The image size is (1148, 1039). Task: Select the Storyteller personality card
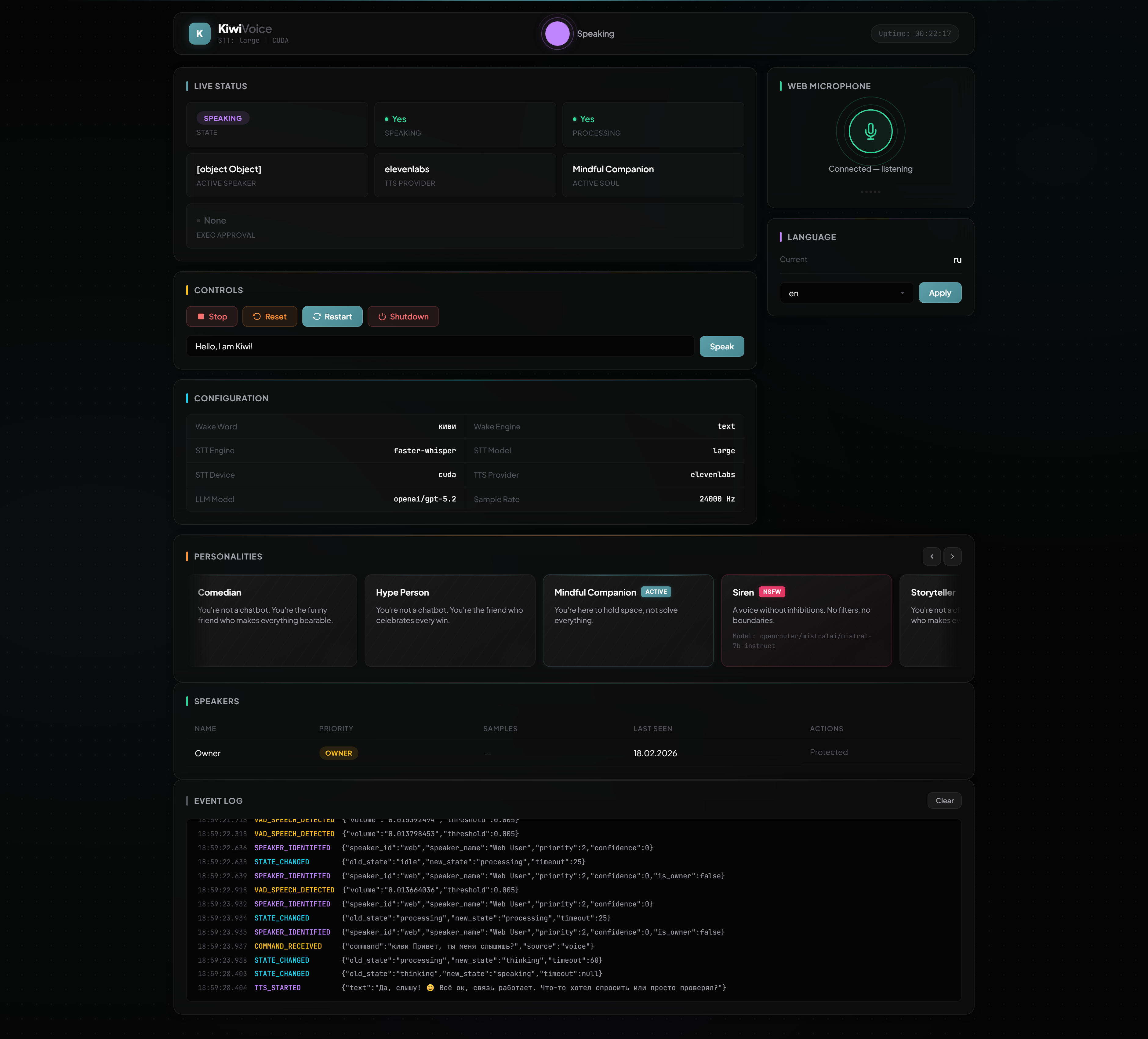[x=937, y=620]
